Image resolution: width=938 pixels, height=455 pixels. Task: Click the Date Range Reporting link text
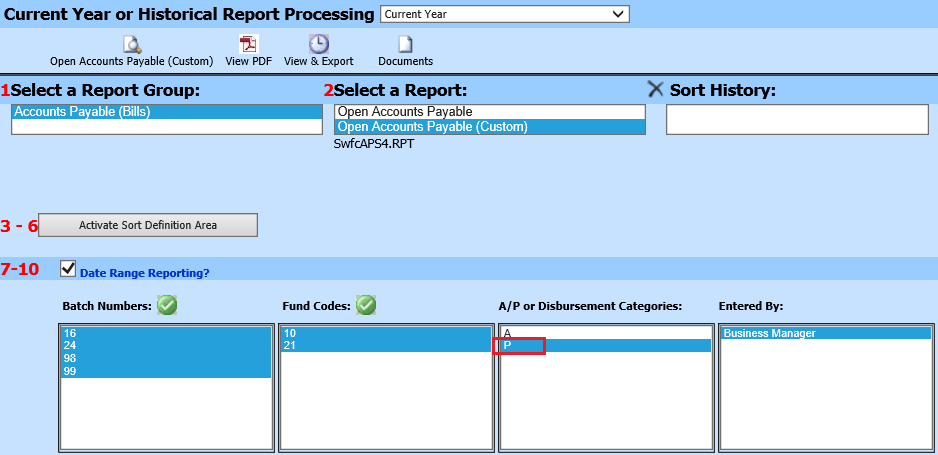[x=144, y=273]
